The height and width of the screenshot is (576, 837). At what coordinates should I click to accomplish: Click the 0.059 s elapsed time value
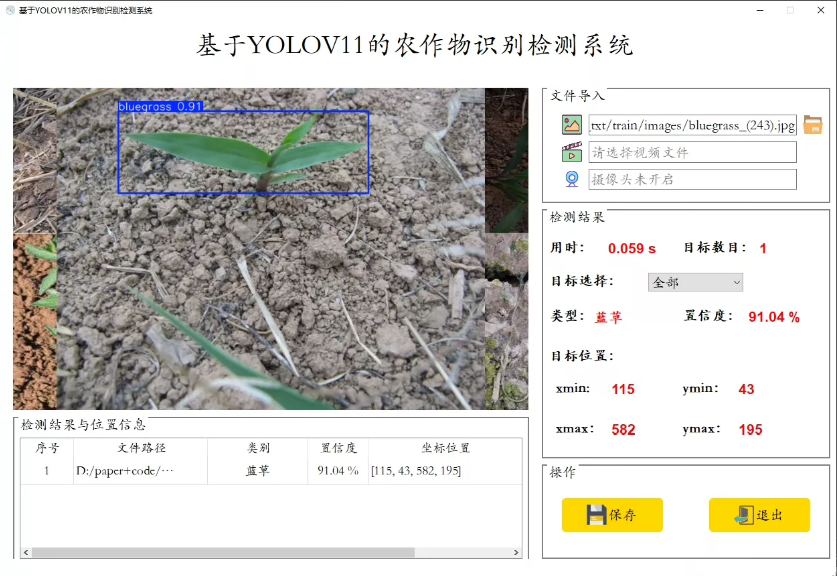(x=632, y=249)
